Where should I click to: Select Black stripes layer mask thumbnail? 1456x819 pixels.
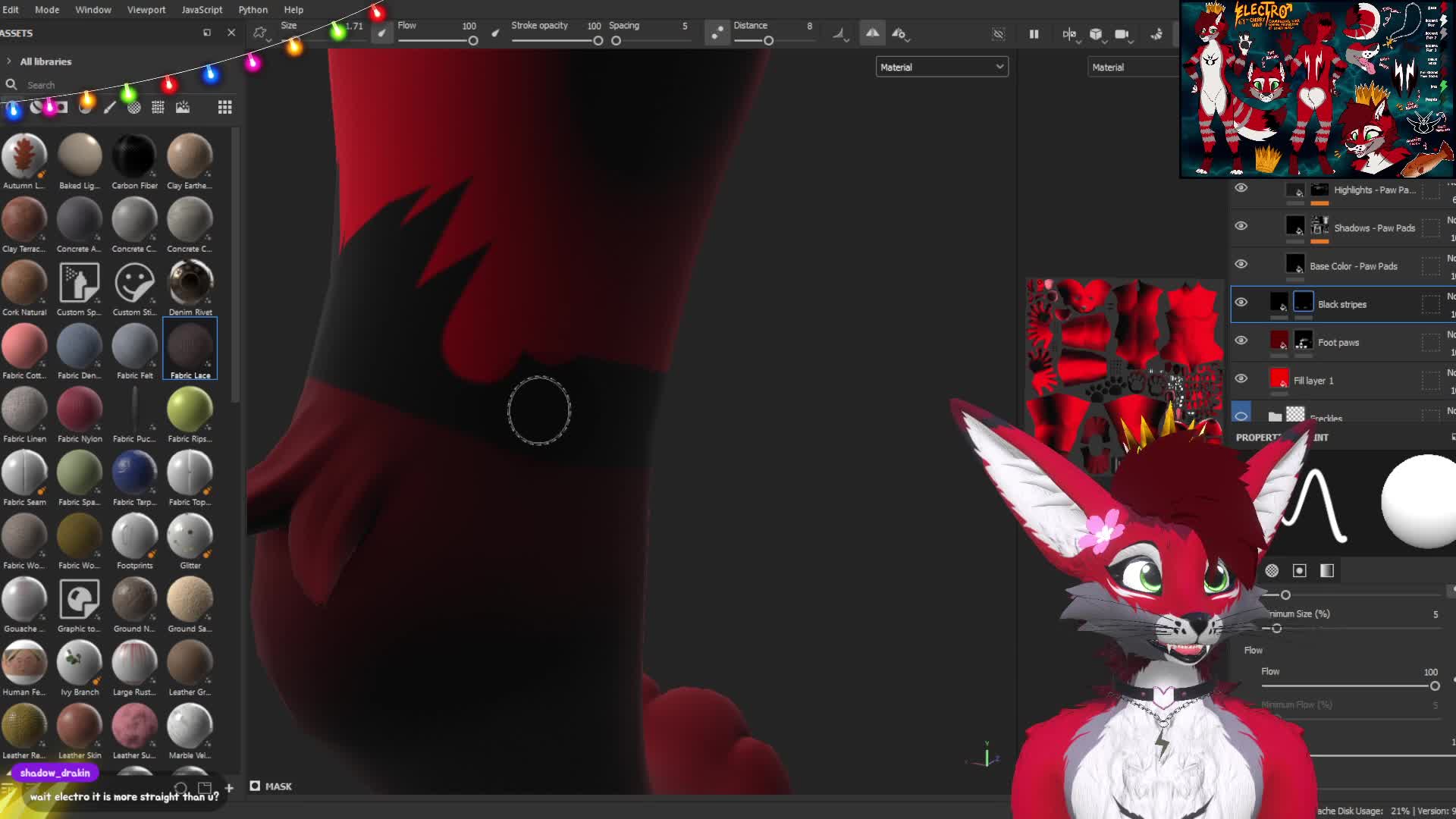pyautogui.click(x=1303, y=302)
